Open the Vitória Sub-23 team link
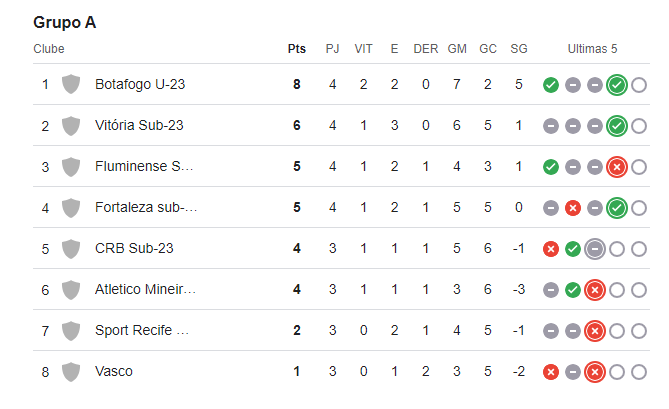The image size is (669, 409). pyautogui.click(x=139, y=125)
